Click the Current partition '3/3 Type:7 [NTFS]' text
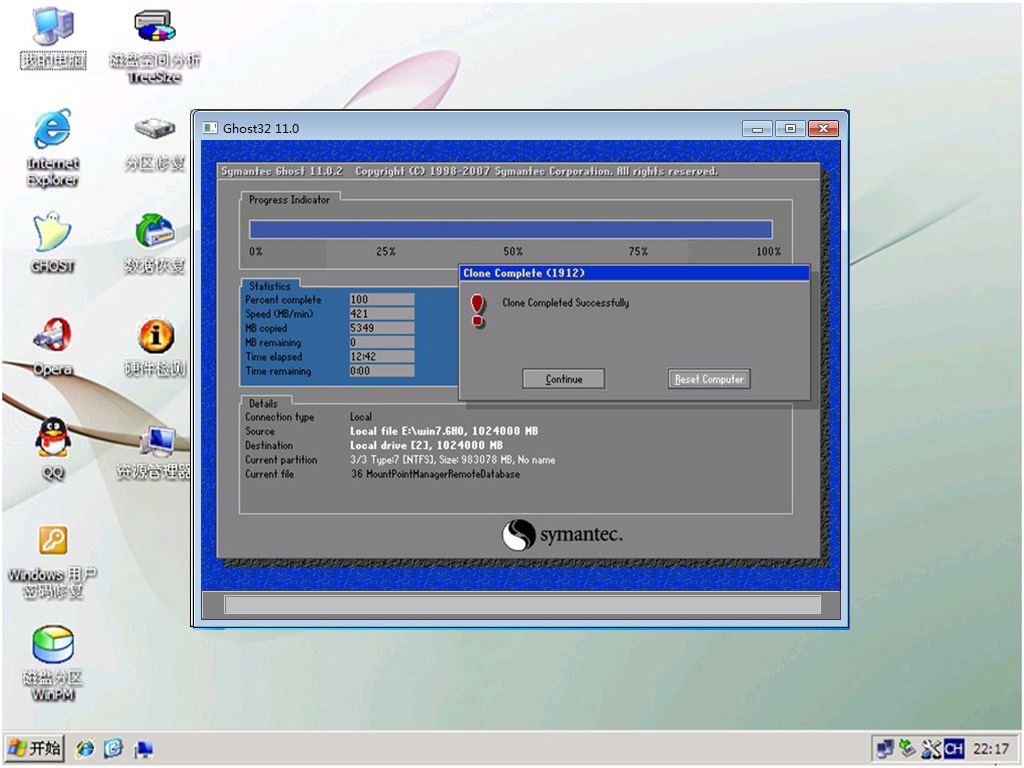The image size is (1024, 768). [x=453, y=460]
